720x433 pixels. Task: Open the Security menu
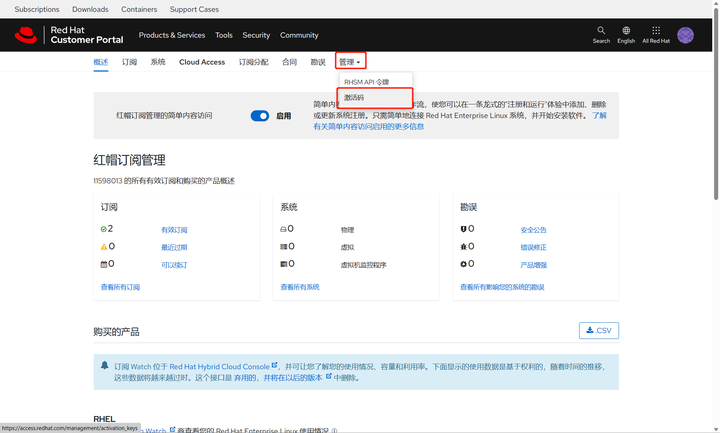coord(256,35)
